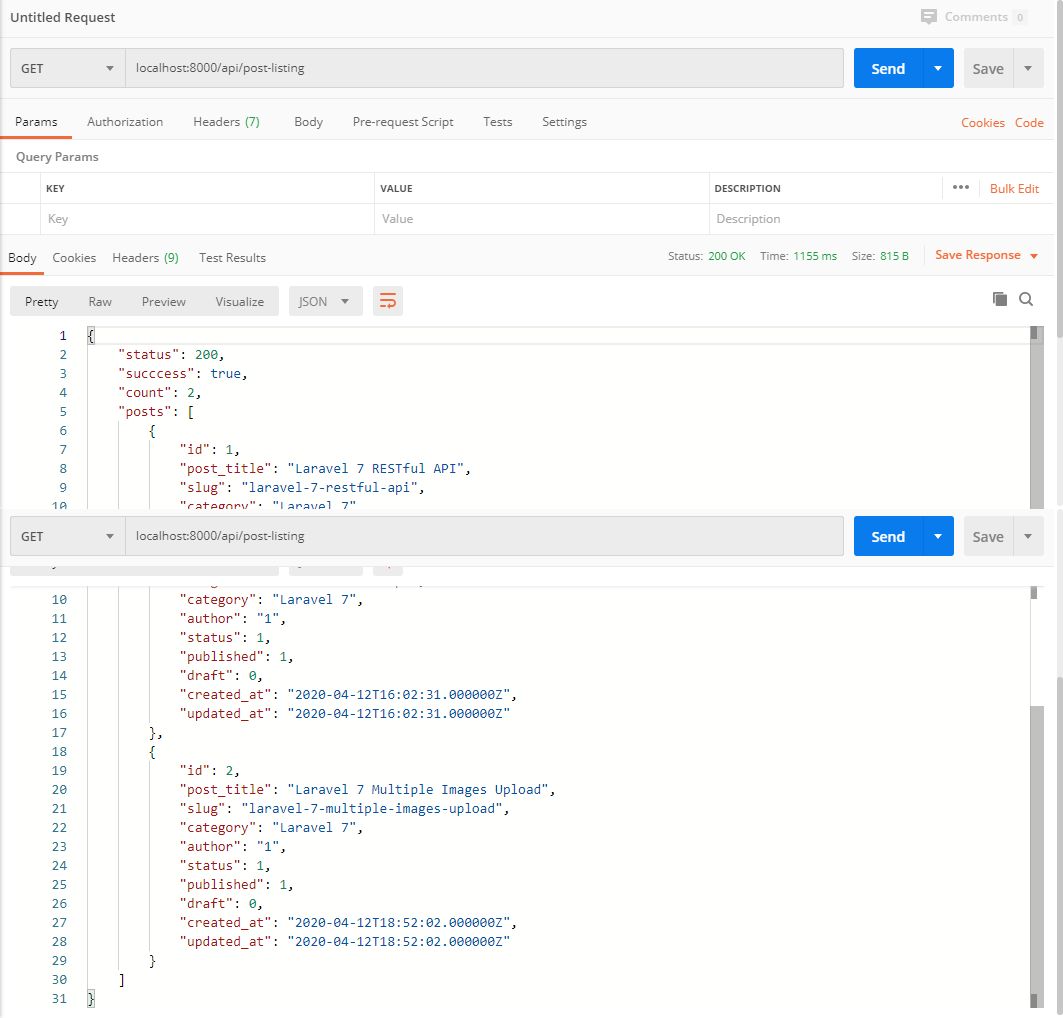1063x1018 pixels.
Task: Click the Value query param field
Action: (x=542, y=219)
